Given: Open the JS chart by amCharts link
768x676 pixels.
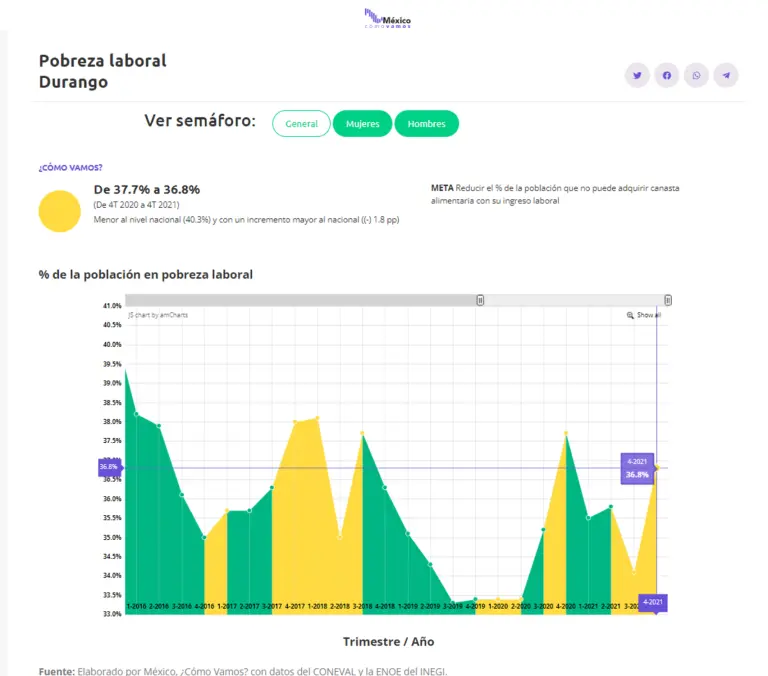Looking at the screenshot, I should [158, 315].
